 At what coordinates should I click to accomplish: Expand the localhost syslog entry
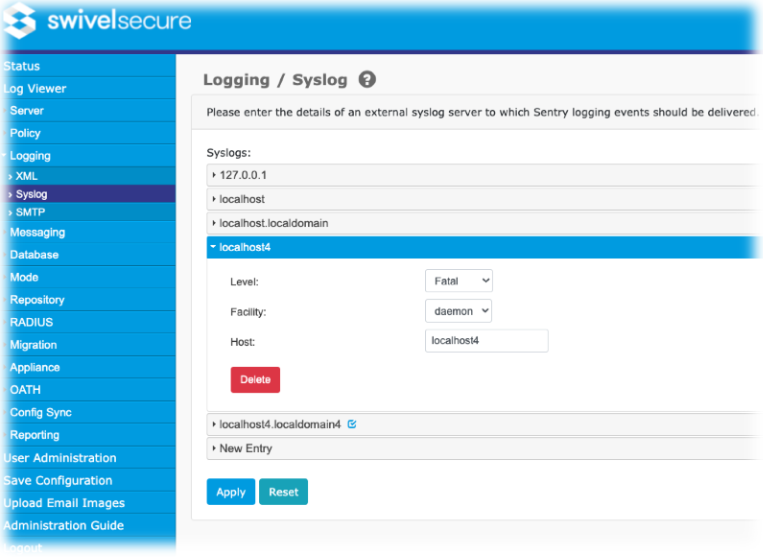(484, 199)
